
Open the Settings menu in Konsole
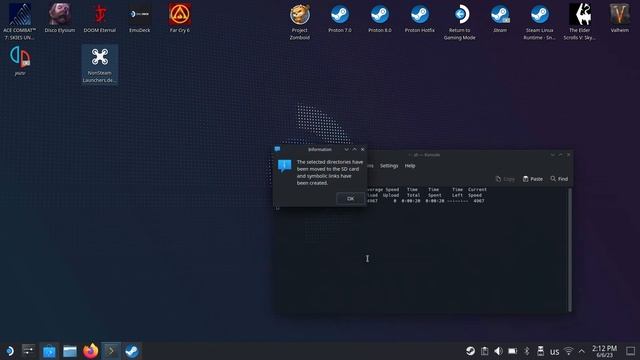(389, 166)
